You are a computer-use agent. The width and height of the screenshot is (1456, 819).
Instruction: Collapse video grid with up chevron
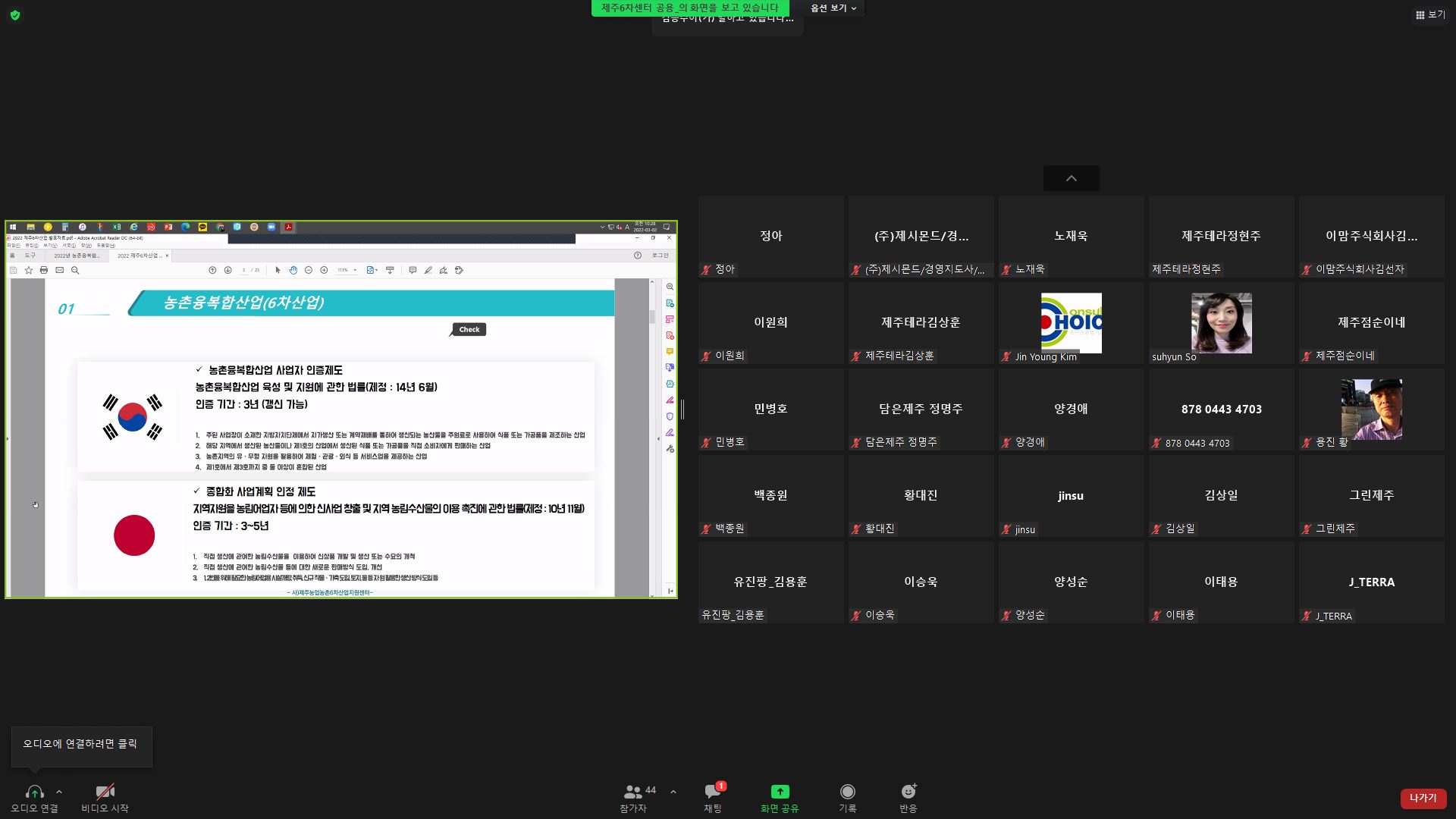click(x=1071, y=178)
